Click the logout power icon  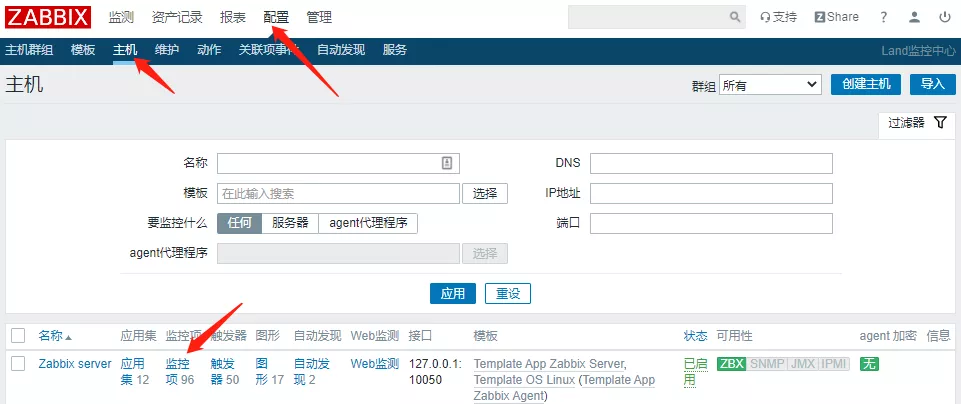coord(944,17)
